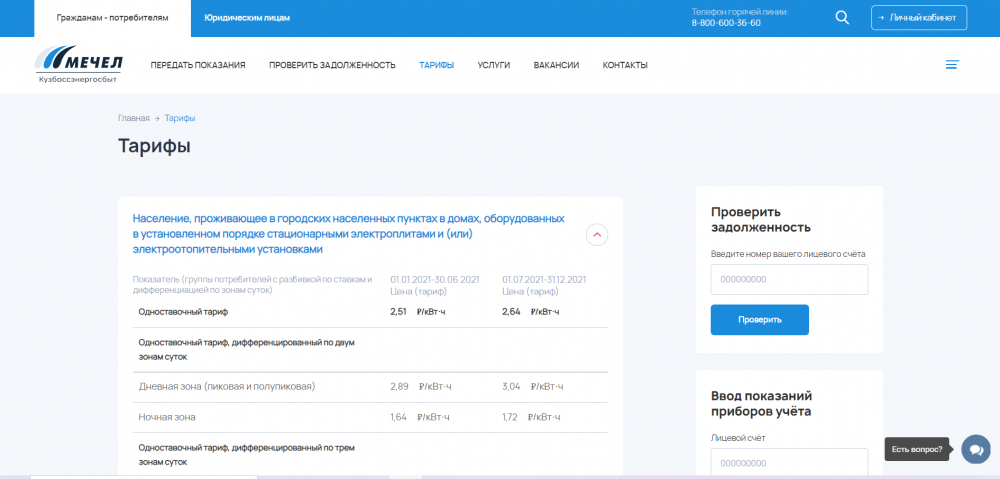Screen dimensions: 1000x479
Task: Call hotline number 8-800-600-36-60
Action: pos(726,23)
